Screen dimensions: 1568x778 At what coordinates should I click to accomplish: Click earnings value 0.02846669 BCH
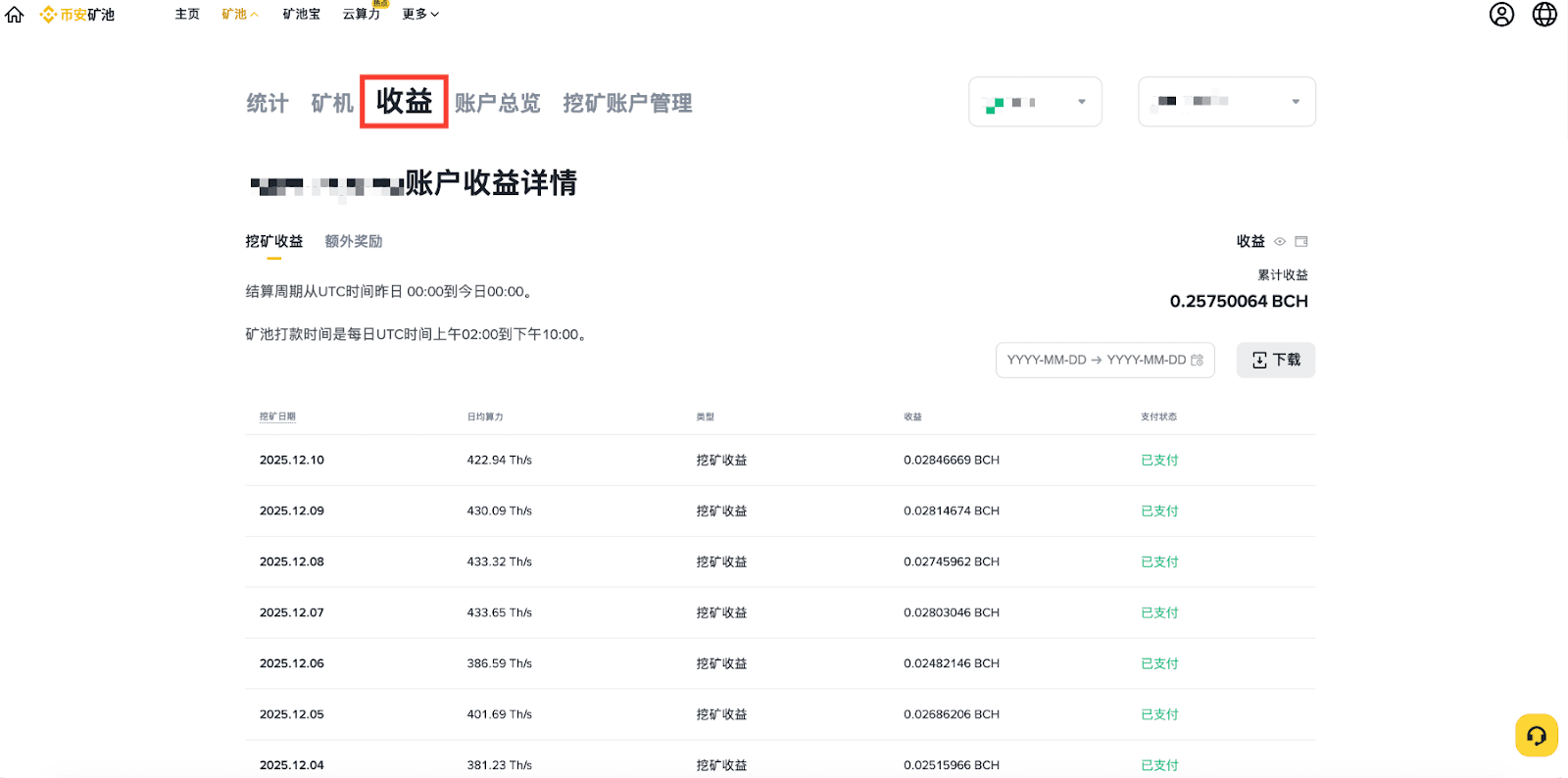click(x=952, y=460)
